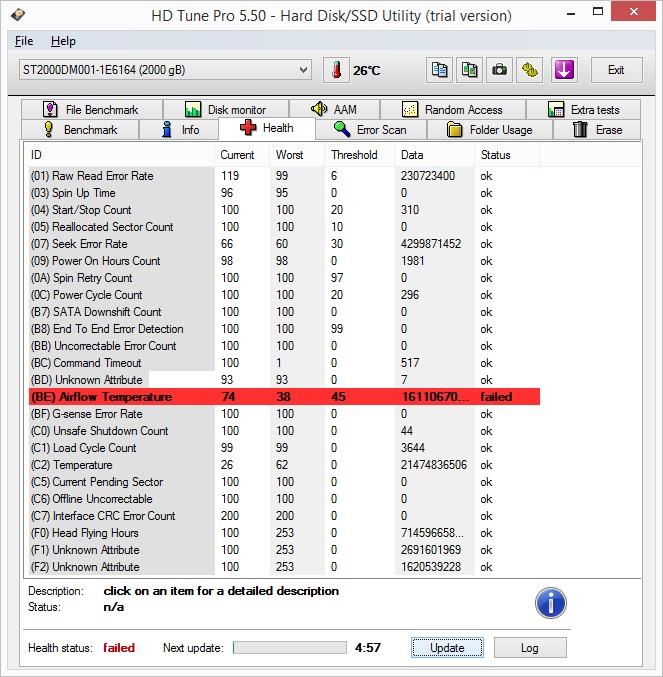
Task: Select the (01) Raw Read Error Rate row
Action: click(284, 176)
